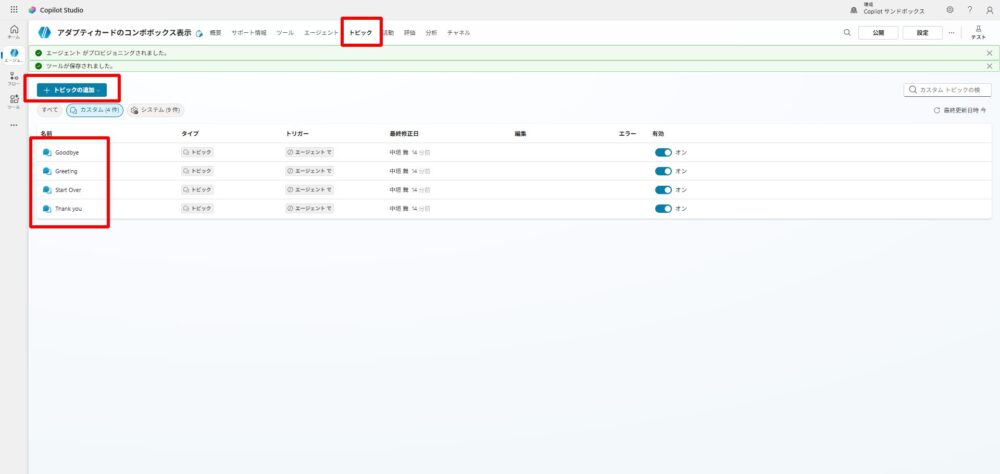Expand the more options ellipsis next to 設定

point(951,32)
